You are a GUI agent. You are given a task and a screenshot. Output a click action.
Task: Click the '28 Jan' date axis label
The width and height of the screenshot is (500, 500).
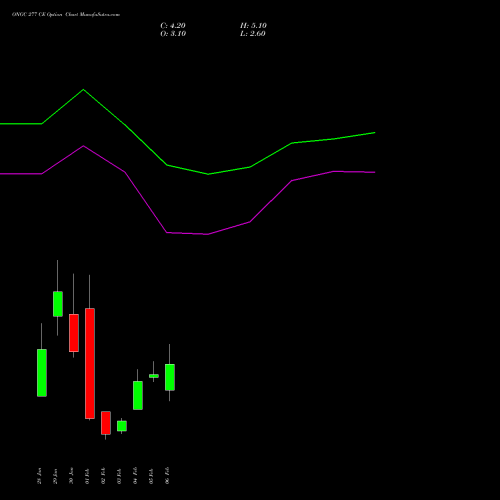(39, 476)
